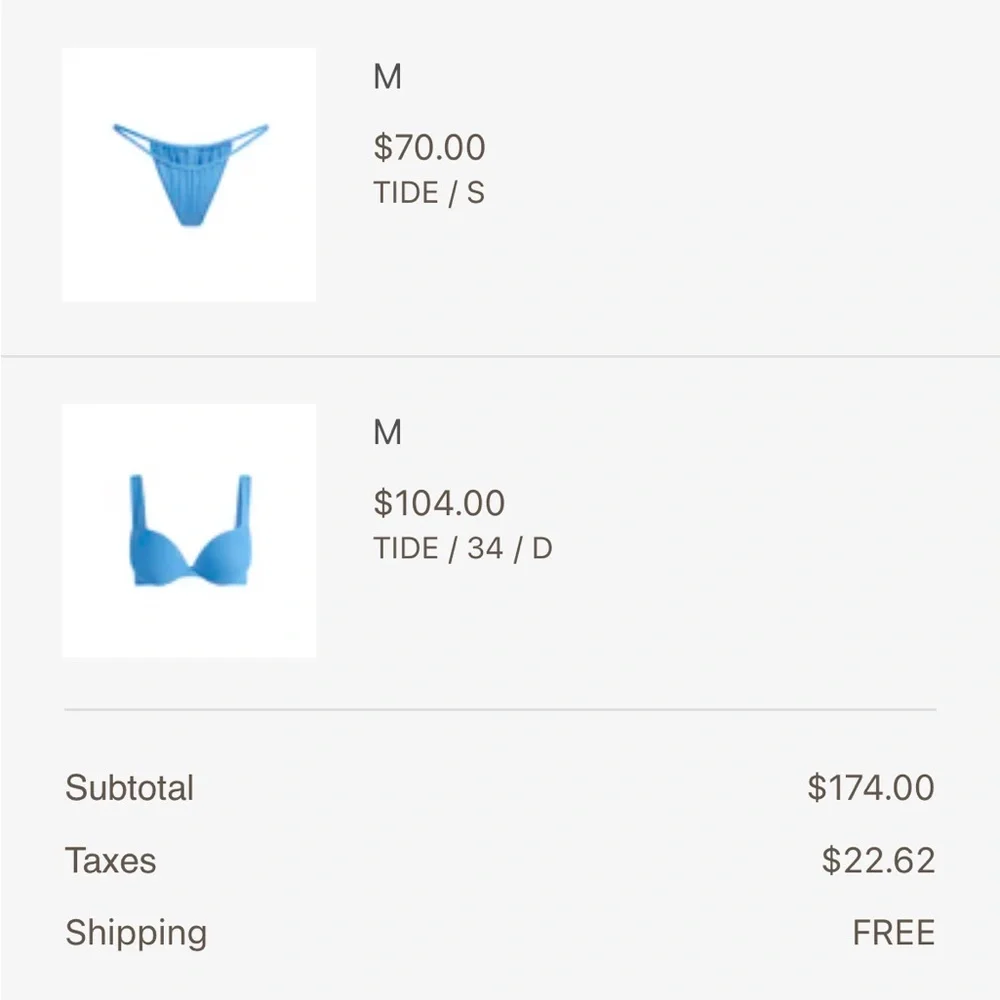Click the M title above the $70.00 price
Viewport: 1000px width, 1000px height.
(387, 77)
